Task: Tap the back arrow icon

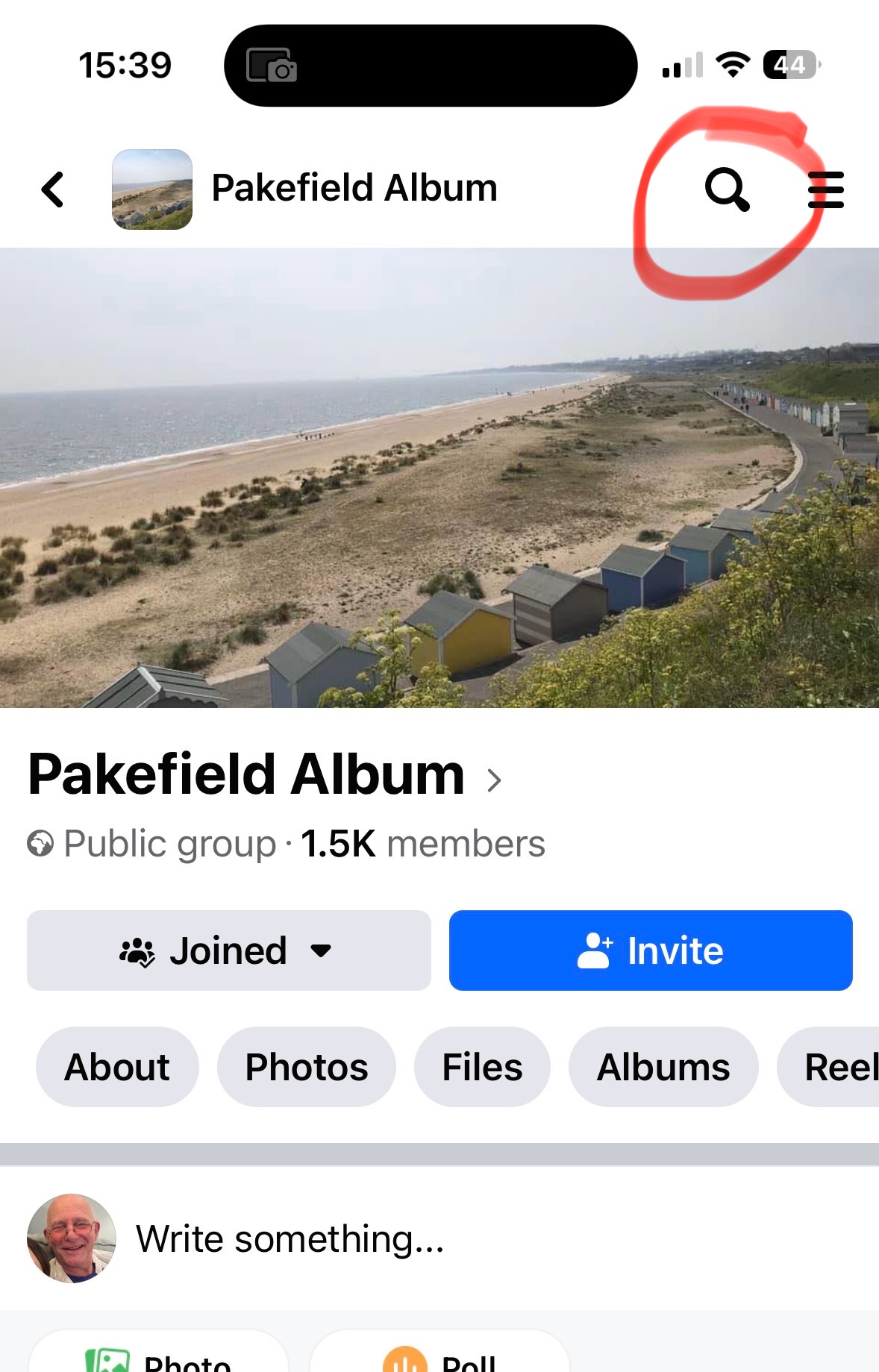Action: [52, 189]
